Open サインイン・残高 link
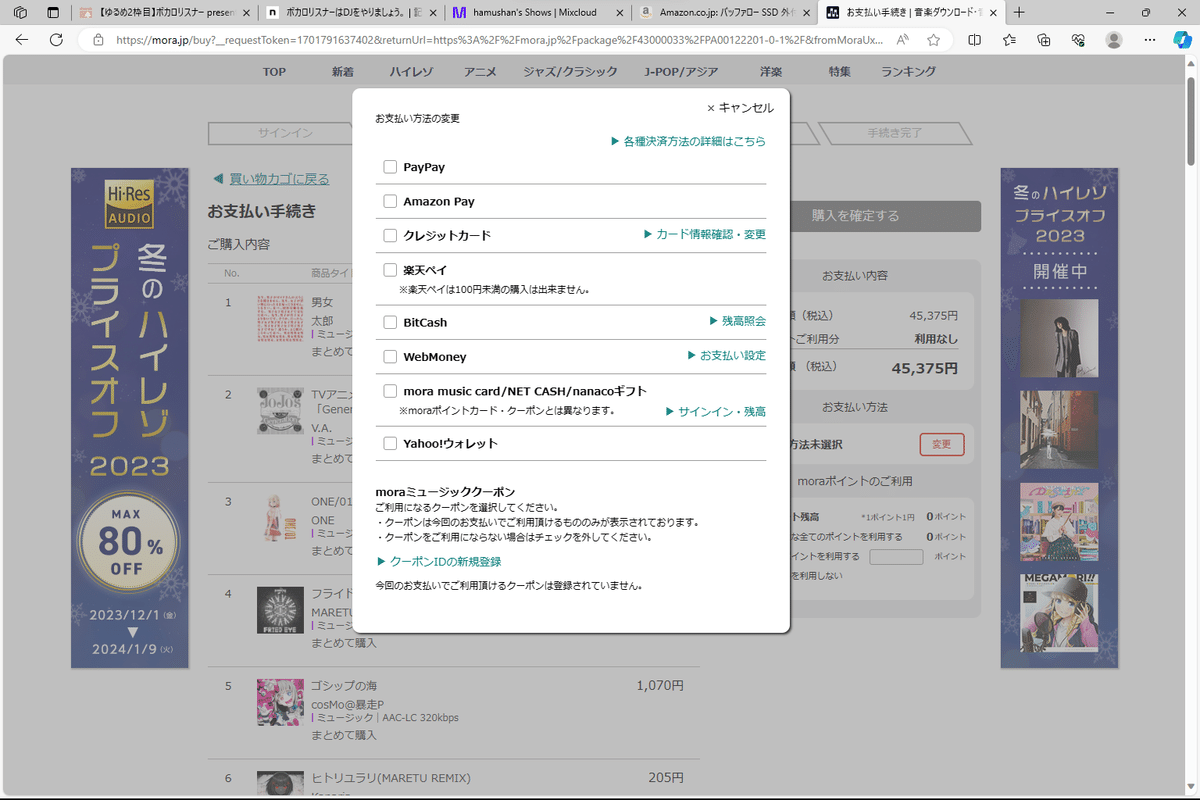 pyautogui.click(x=715, y=412)
